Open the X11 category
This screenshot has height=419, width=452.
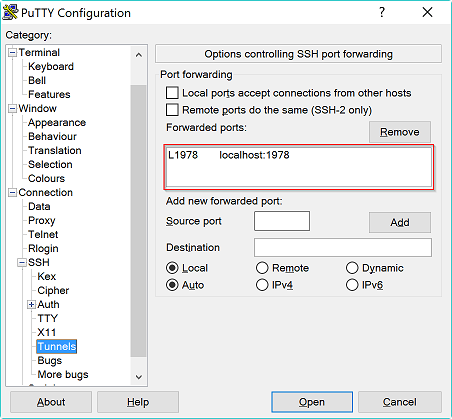tap(46, 332)
